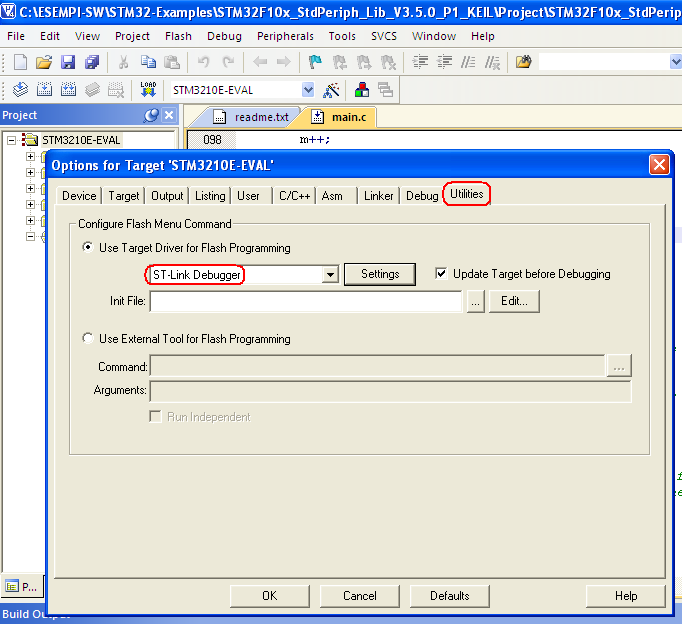The height and width of the screenshot is (624, 682).
Task: Select the main.c editor tab
Action: tap(341, 117)
